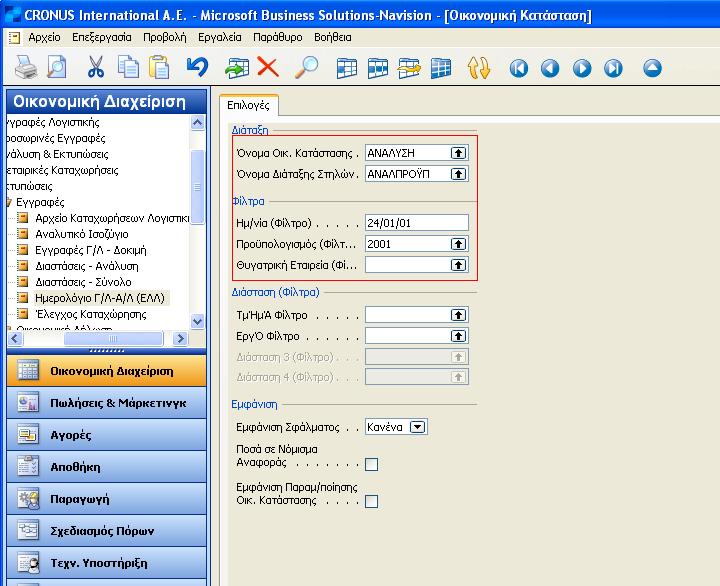Click the Table Filter icon
Image resolution: width=720 pixels, height=586 pixels.
pos(378,68)
